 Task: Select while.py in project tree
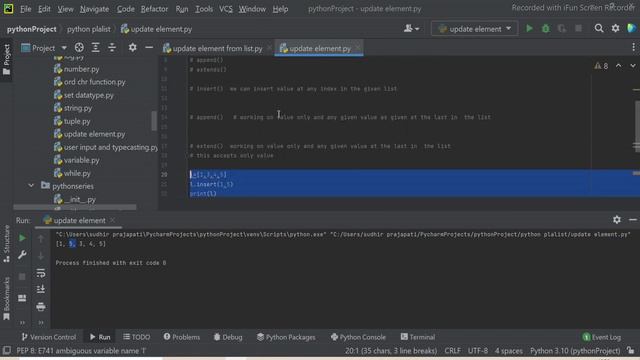click(x=72, y=173)
